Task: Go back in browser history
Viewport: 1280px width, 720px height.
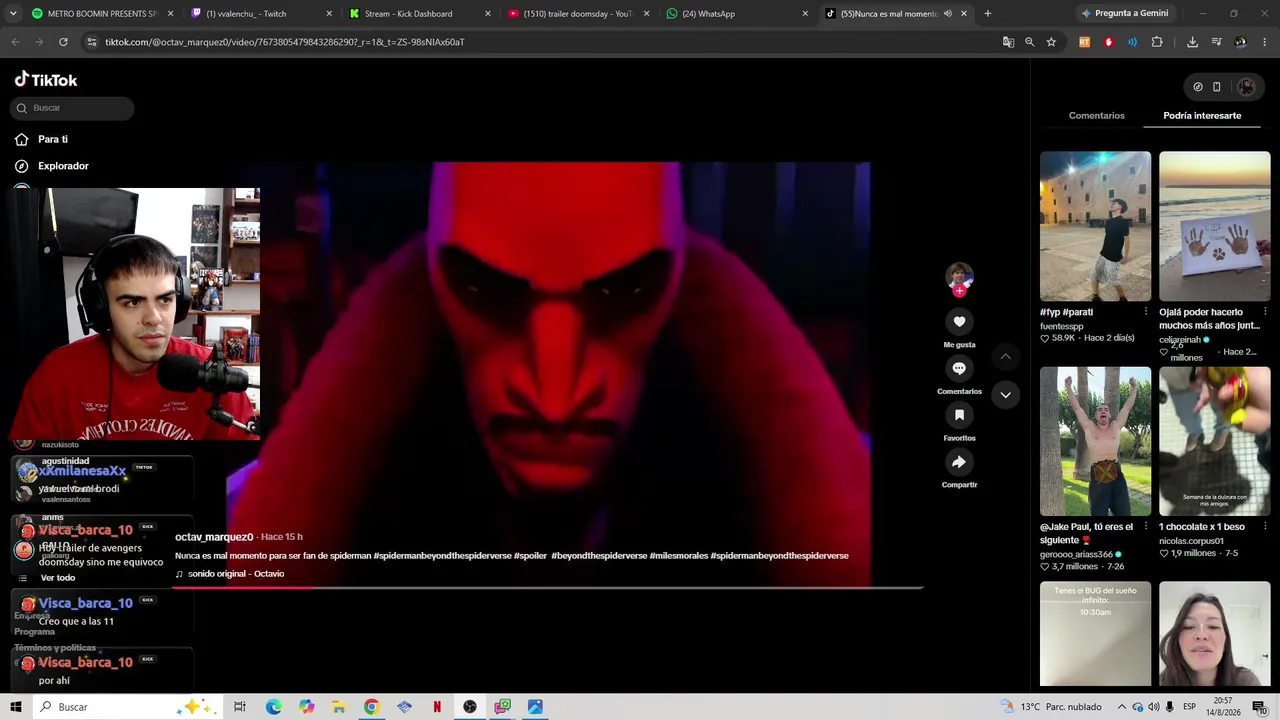Action: point(15,42)
